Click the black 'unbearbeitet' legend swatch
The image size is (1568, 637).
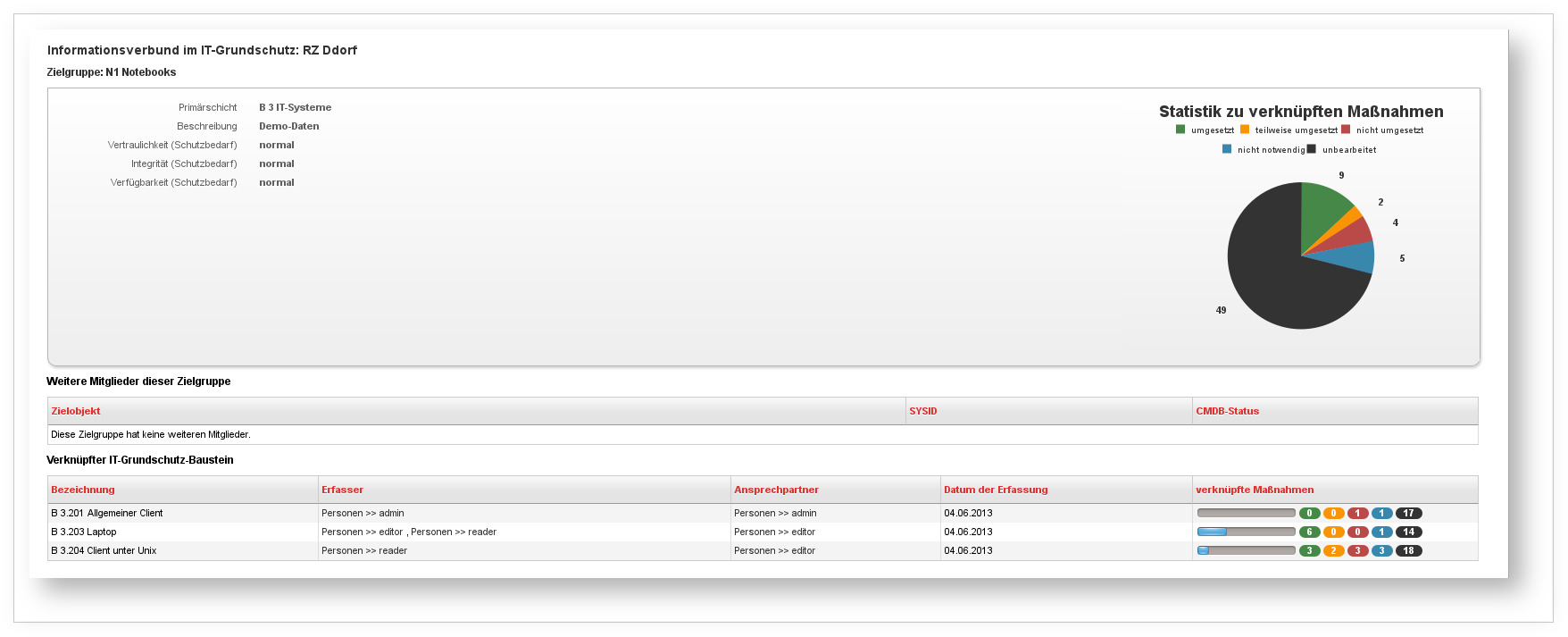(1311, 149)
